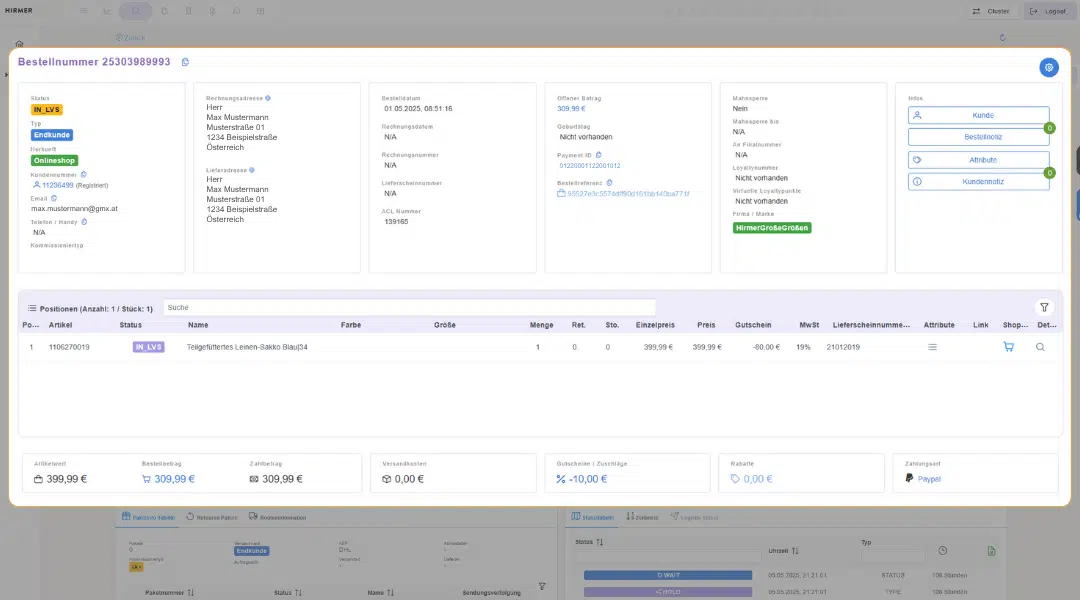Click the IN_LVS status badge in row

[x=148, y=347]
